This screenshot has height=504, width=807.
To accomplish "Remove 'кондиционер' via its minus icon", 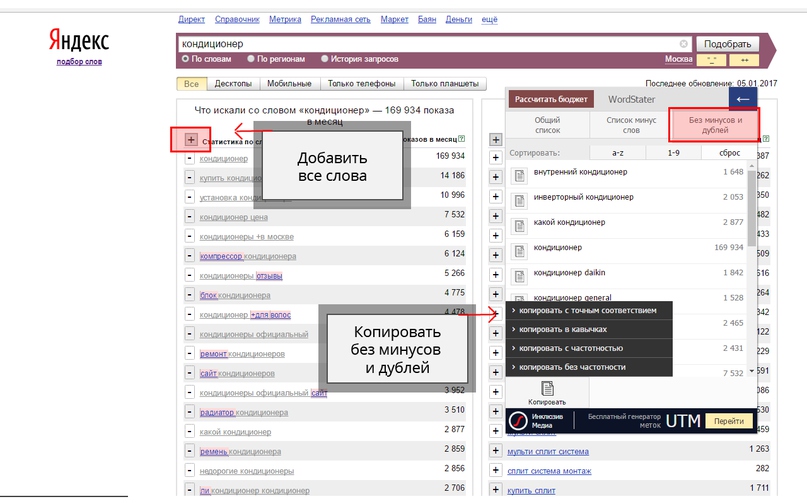I will (x=189, y=159).
